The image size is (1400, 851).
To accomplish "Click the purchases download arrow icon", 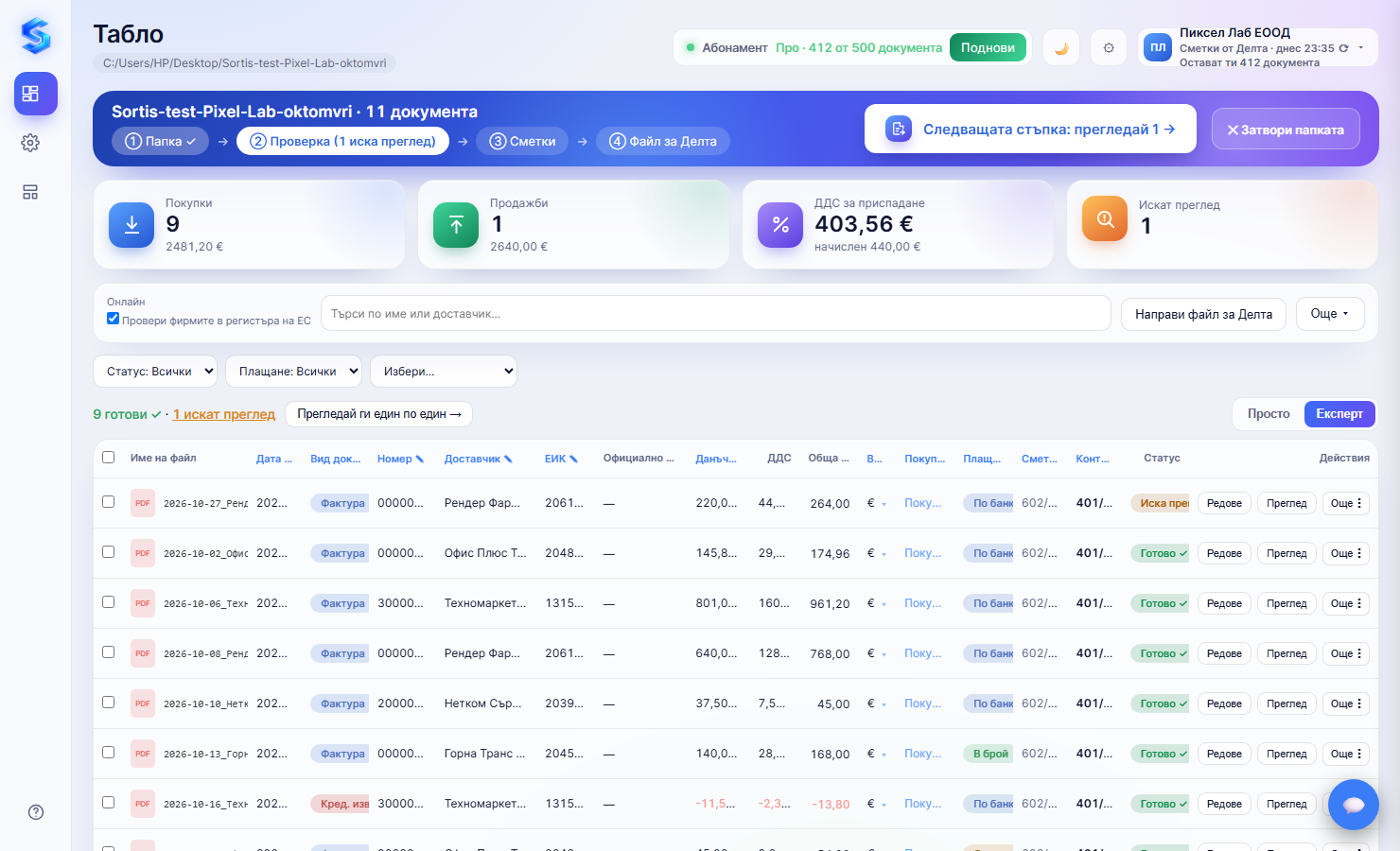I will coord(131,225).
